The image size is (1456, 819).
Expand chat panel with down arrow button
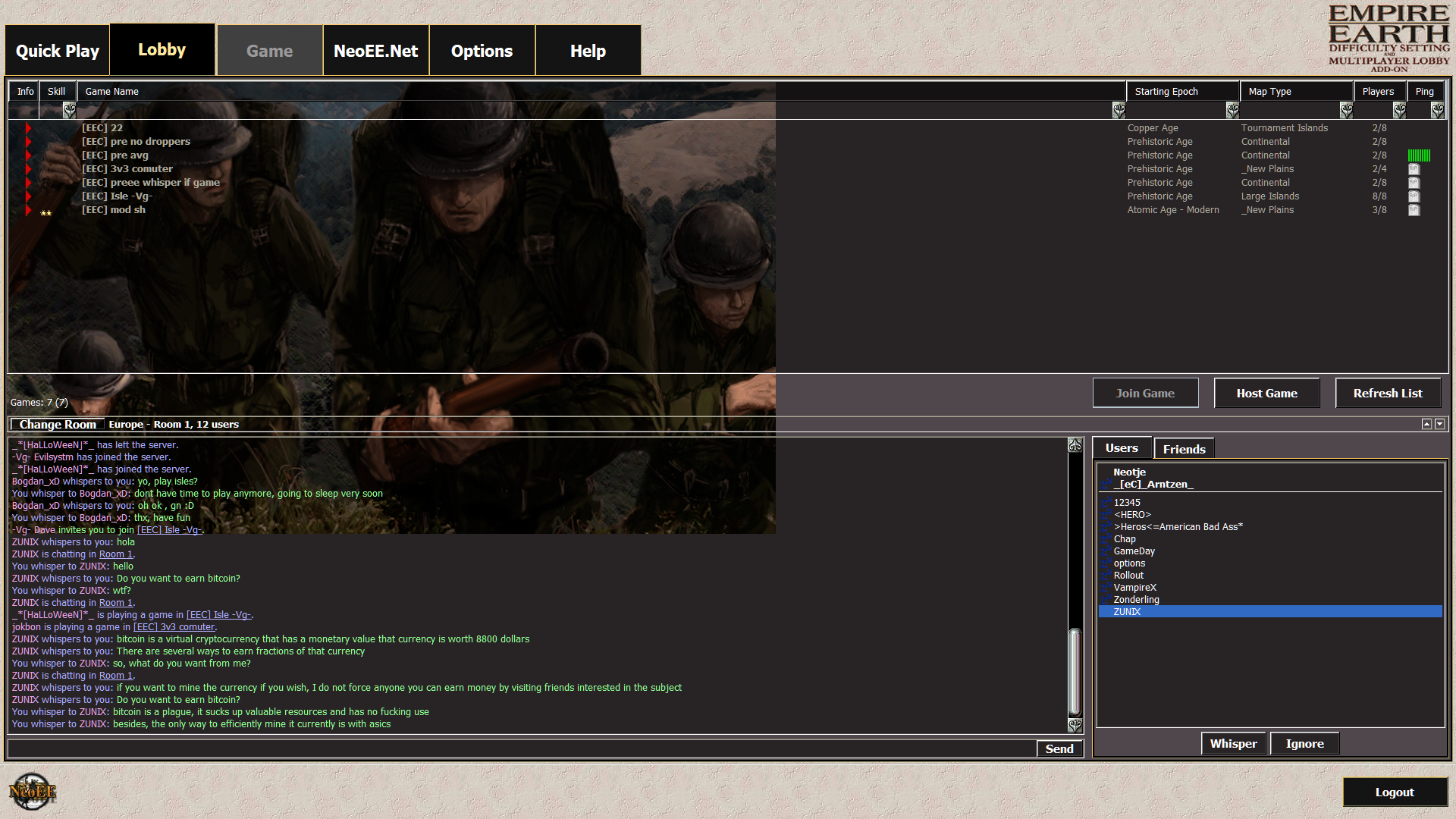click(1439, 424)
